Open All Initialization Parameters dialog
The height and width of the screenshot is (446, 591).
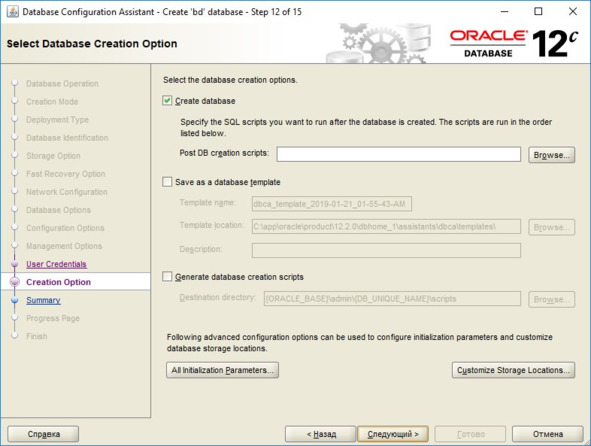point(222,370)
